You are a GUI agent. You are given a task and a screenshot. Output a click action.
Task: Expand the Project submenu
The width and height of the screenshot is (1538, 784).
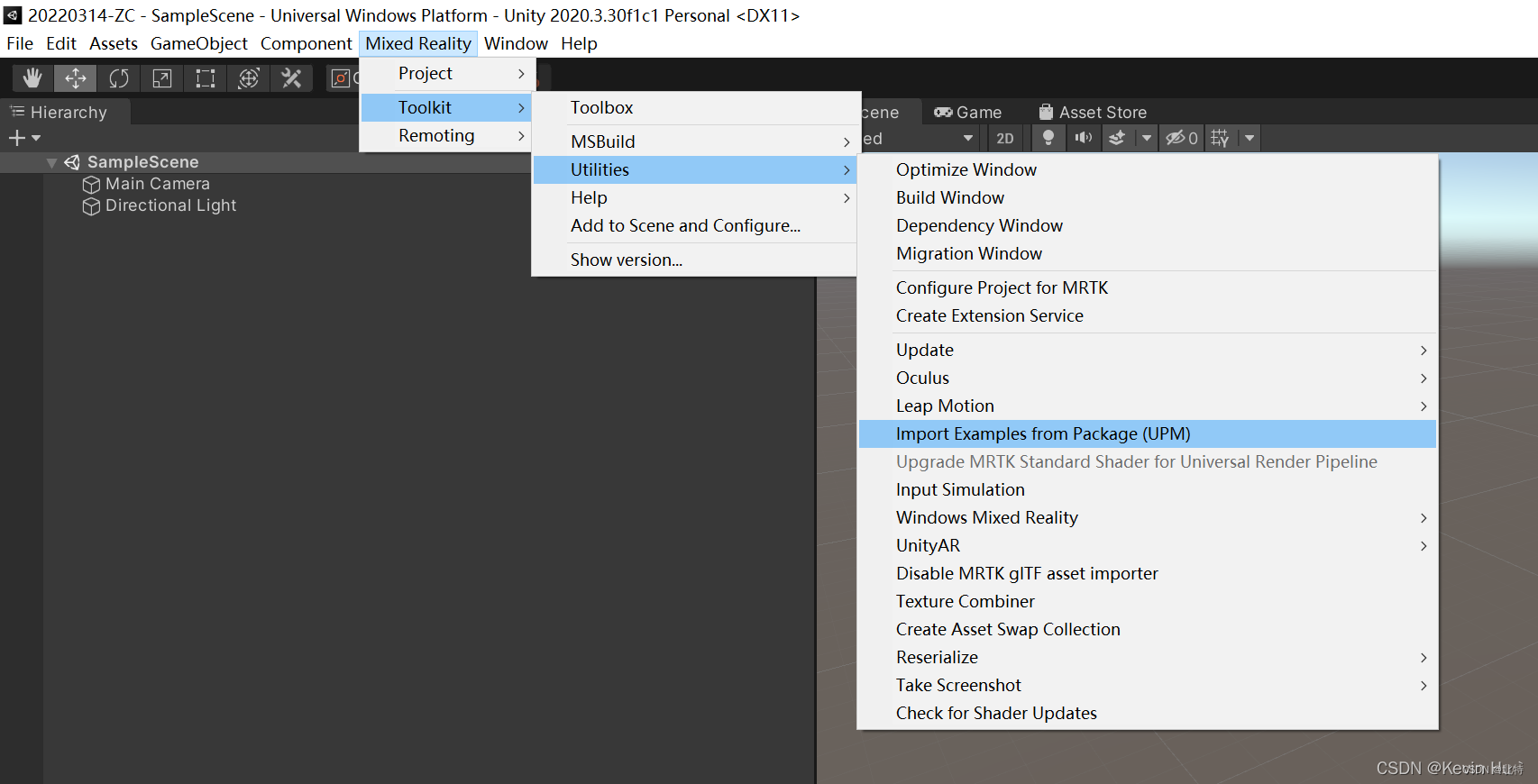[447, 73]
